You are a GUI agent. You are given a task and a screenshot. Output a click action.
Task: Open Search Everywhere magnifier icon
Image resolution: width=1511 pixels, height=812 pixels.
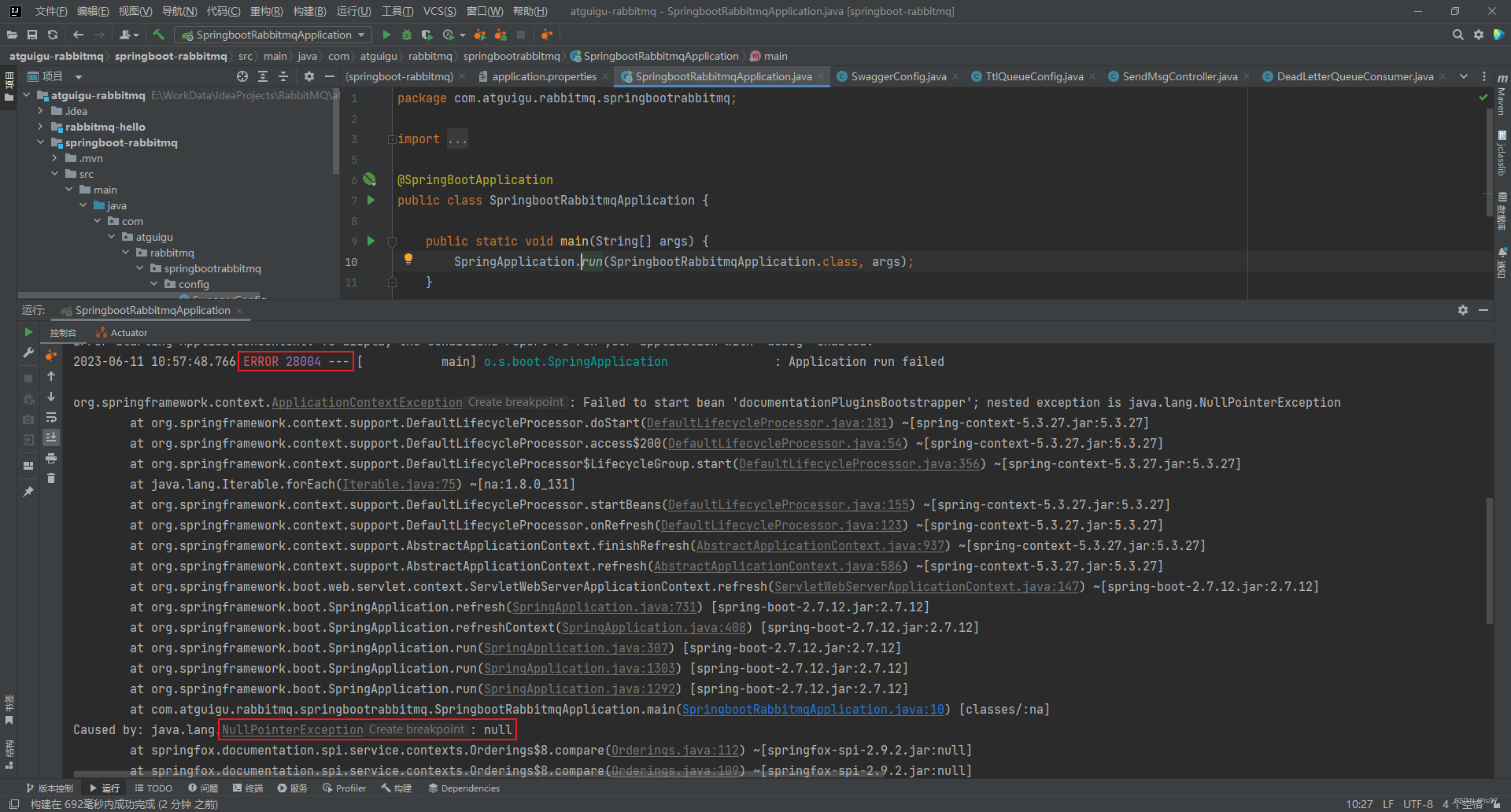pos(1457,35)
